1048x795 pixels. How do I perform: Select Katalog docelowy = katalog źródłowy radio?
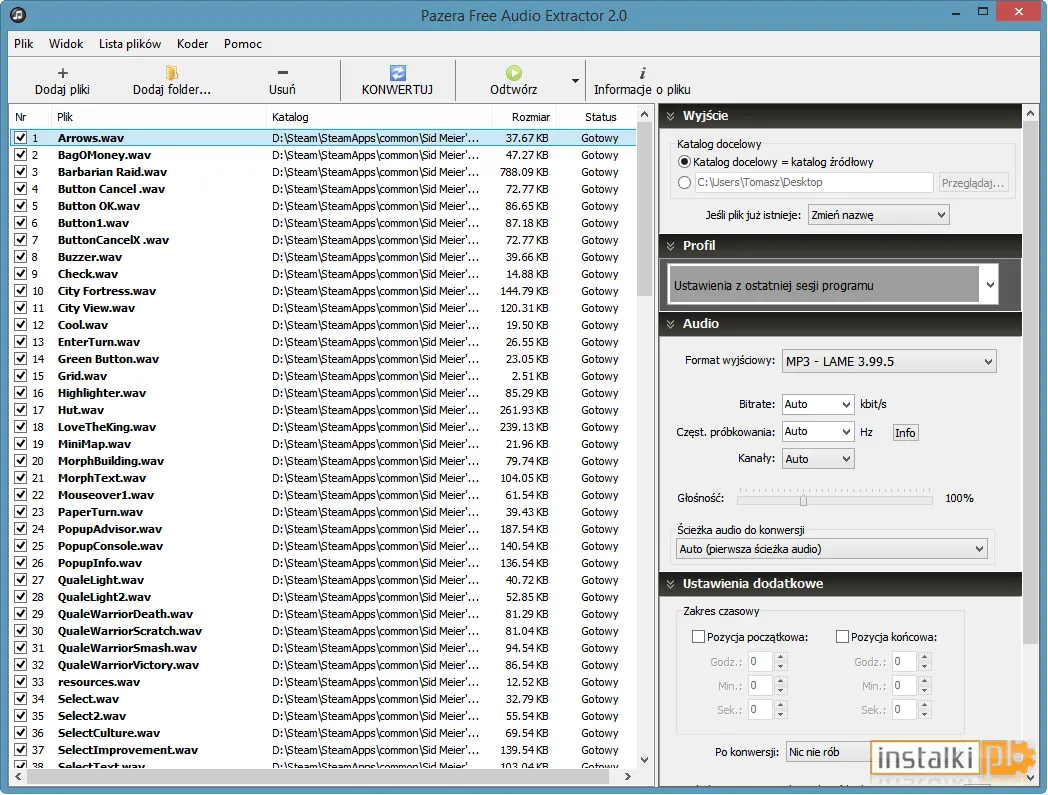pyautogui.click(x=684, y=162)
